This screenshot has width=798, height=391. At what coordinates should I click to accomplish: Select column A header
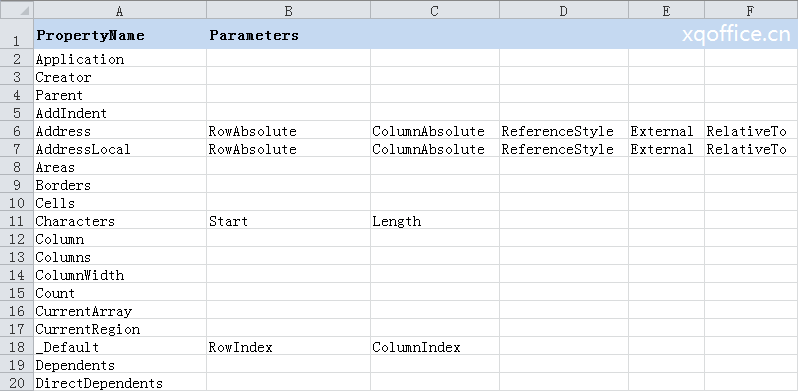click(x=120, y=10)
